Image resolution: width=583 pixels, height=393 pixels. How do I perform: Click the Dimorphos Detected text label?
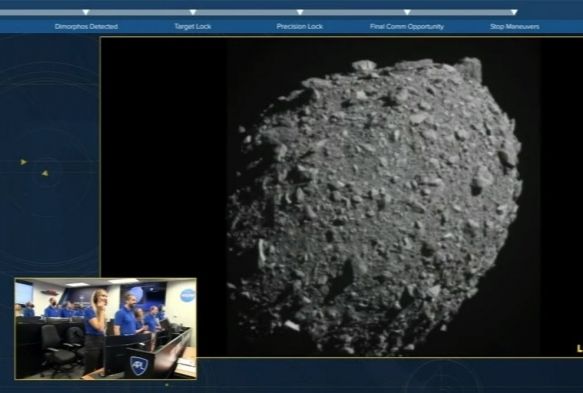point(86,27)
